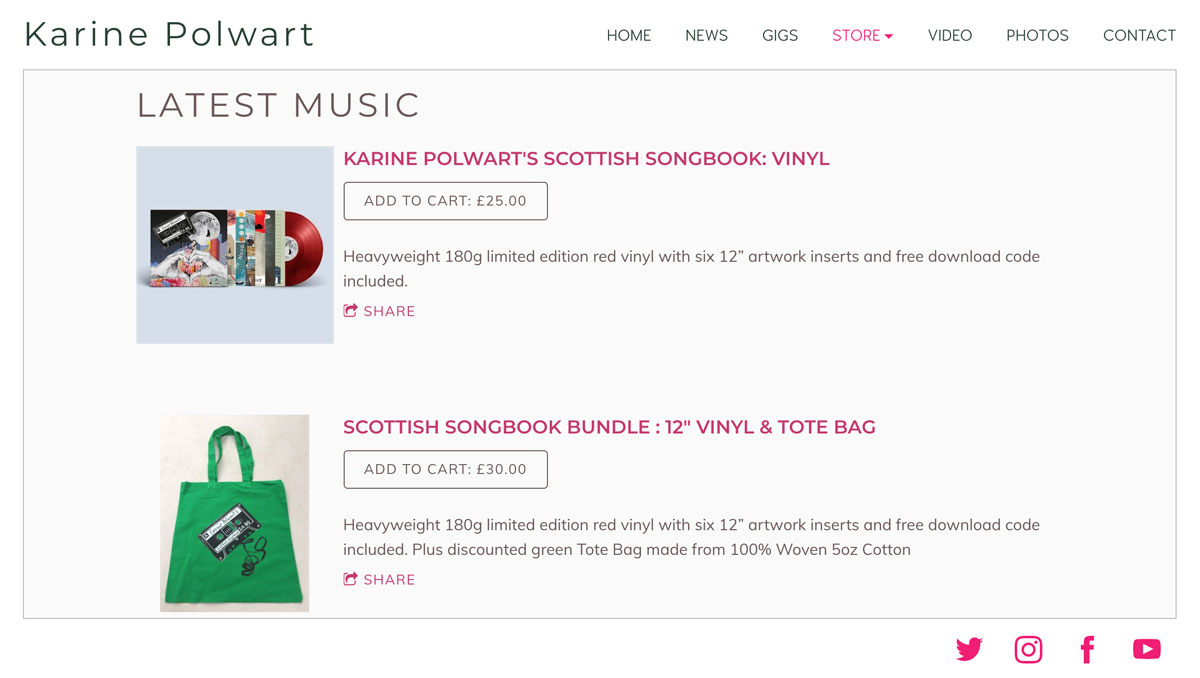Click the red vinyl album thumbnail

235,245
